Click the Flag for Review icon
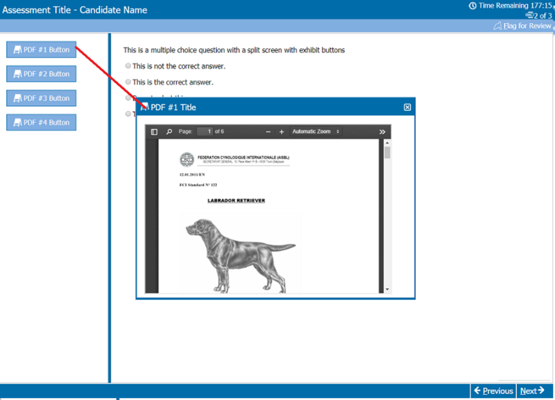555x400 pixels. (498, 26)
